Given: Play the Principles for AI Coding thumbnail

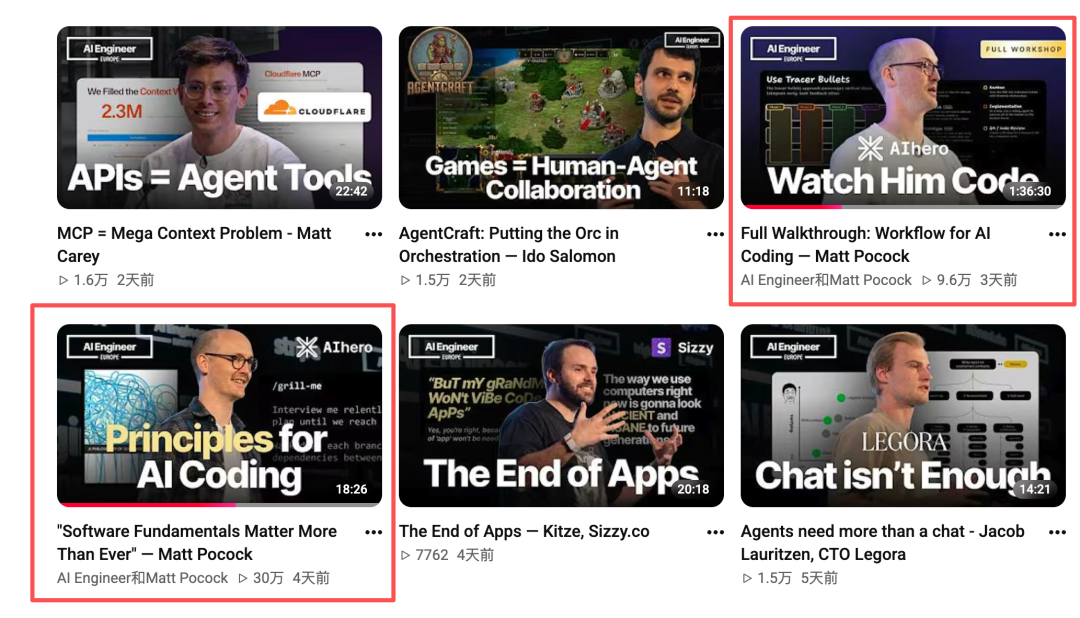Looking at the screenshot, I should click(219, 415).
